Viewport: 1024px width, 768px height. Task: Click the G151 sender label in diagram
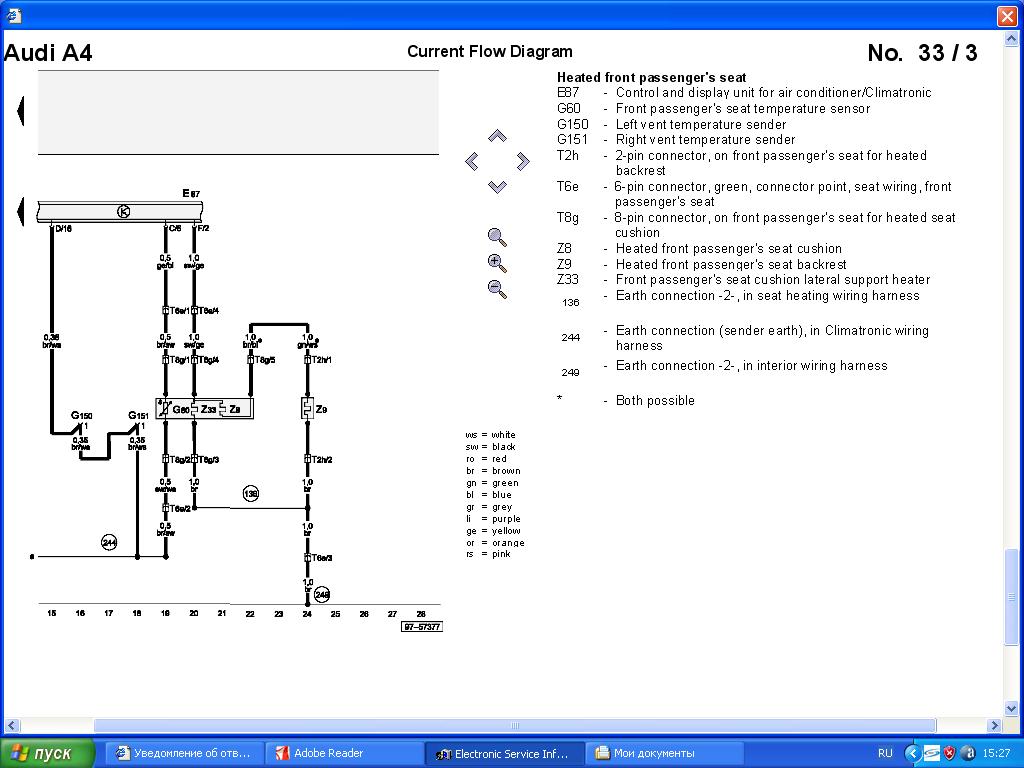coord(138,415)
